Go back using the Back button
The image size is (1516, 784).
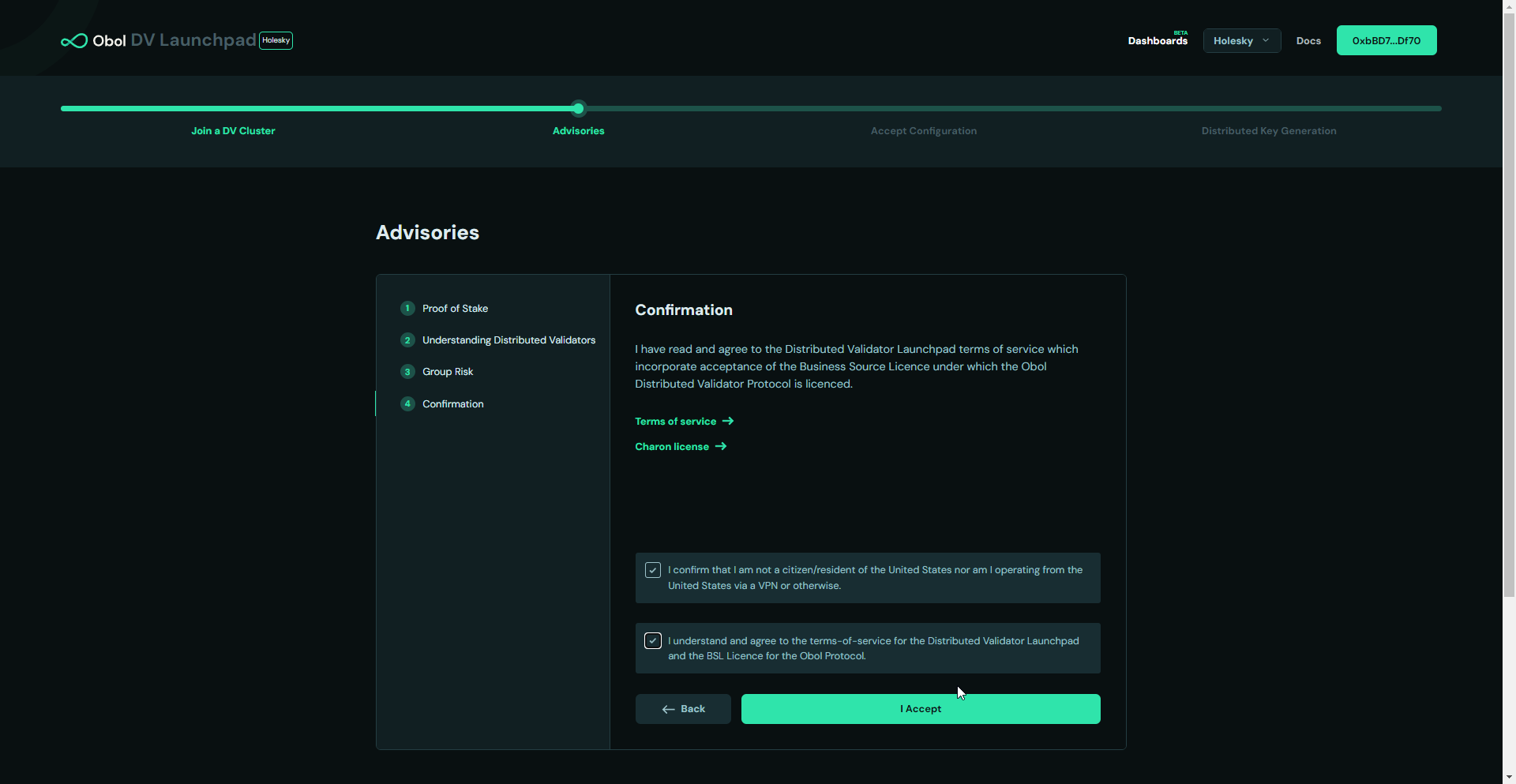coord(683,709)
